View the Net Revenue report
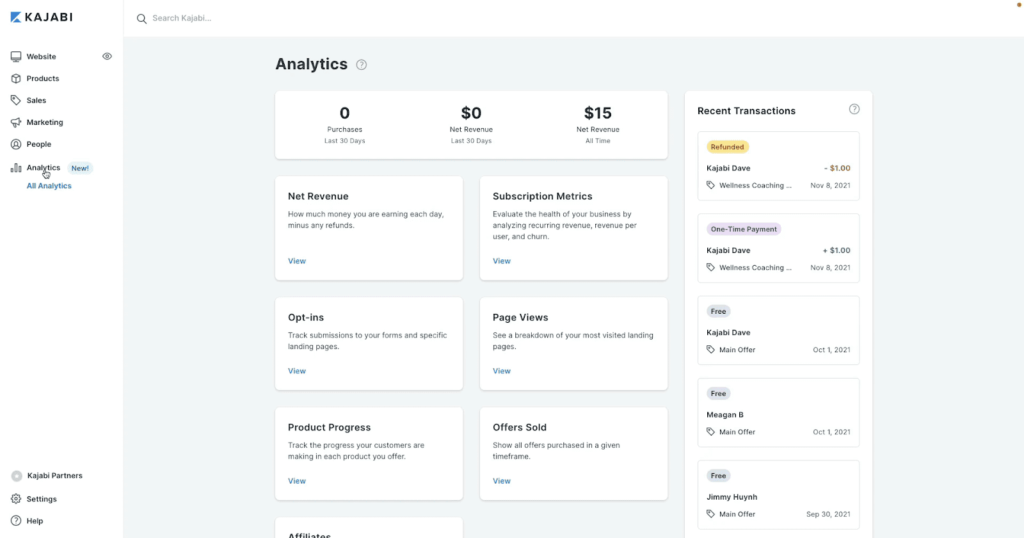Screen dimensions: 1024x538 (x=296, y=261)
